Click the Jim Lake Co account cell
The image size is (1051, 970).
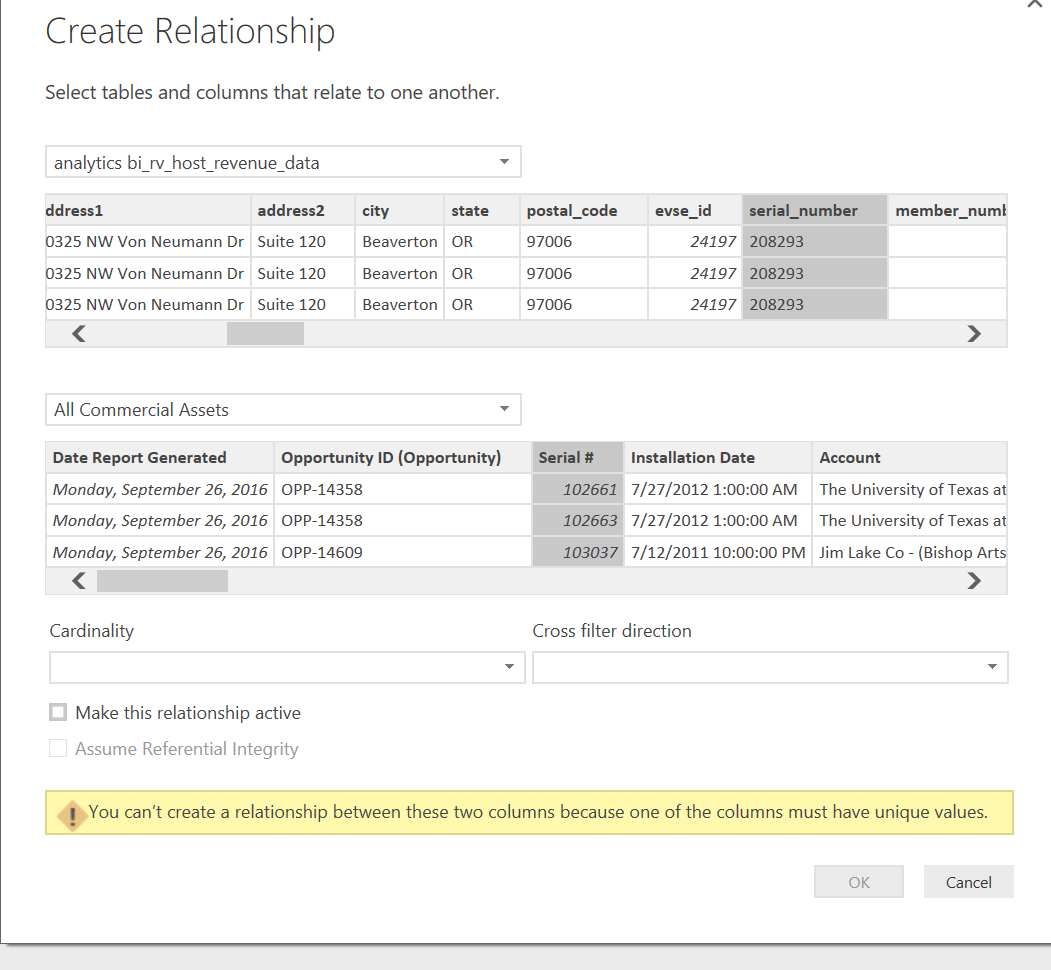[910, 552]
